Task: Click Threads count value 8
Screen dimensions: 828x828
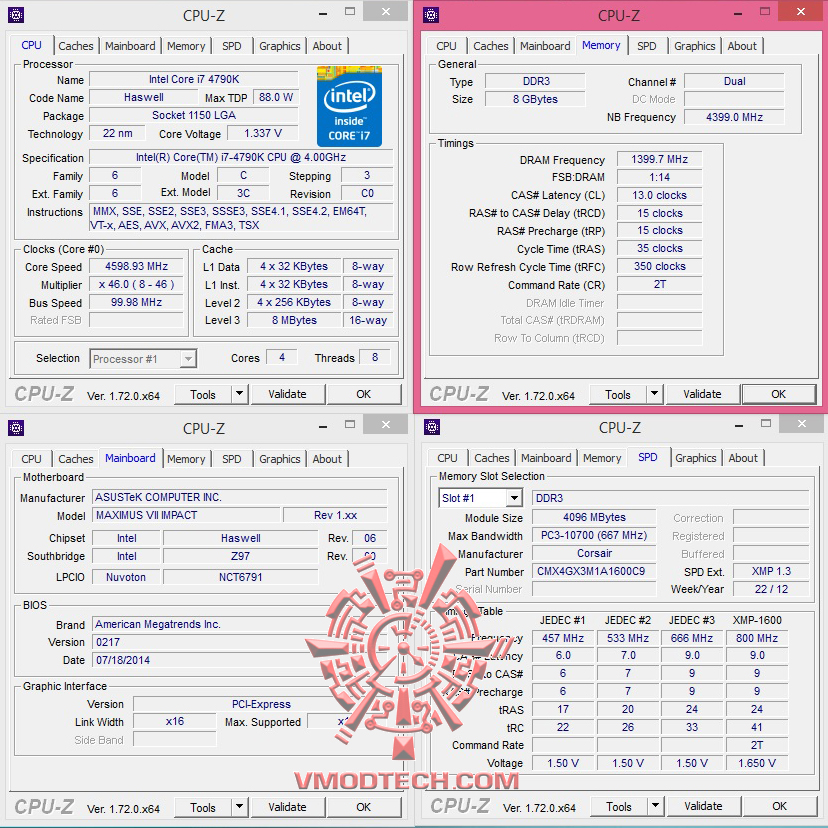Action: [x=375, y=357]
